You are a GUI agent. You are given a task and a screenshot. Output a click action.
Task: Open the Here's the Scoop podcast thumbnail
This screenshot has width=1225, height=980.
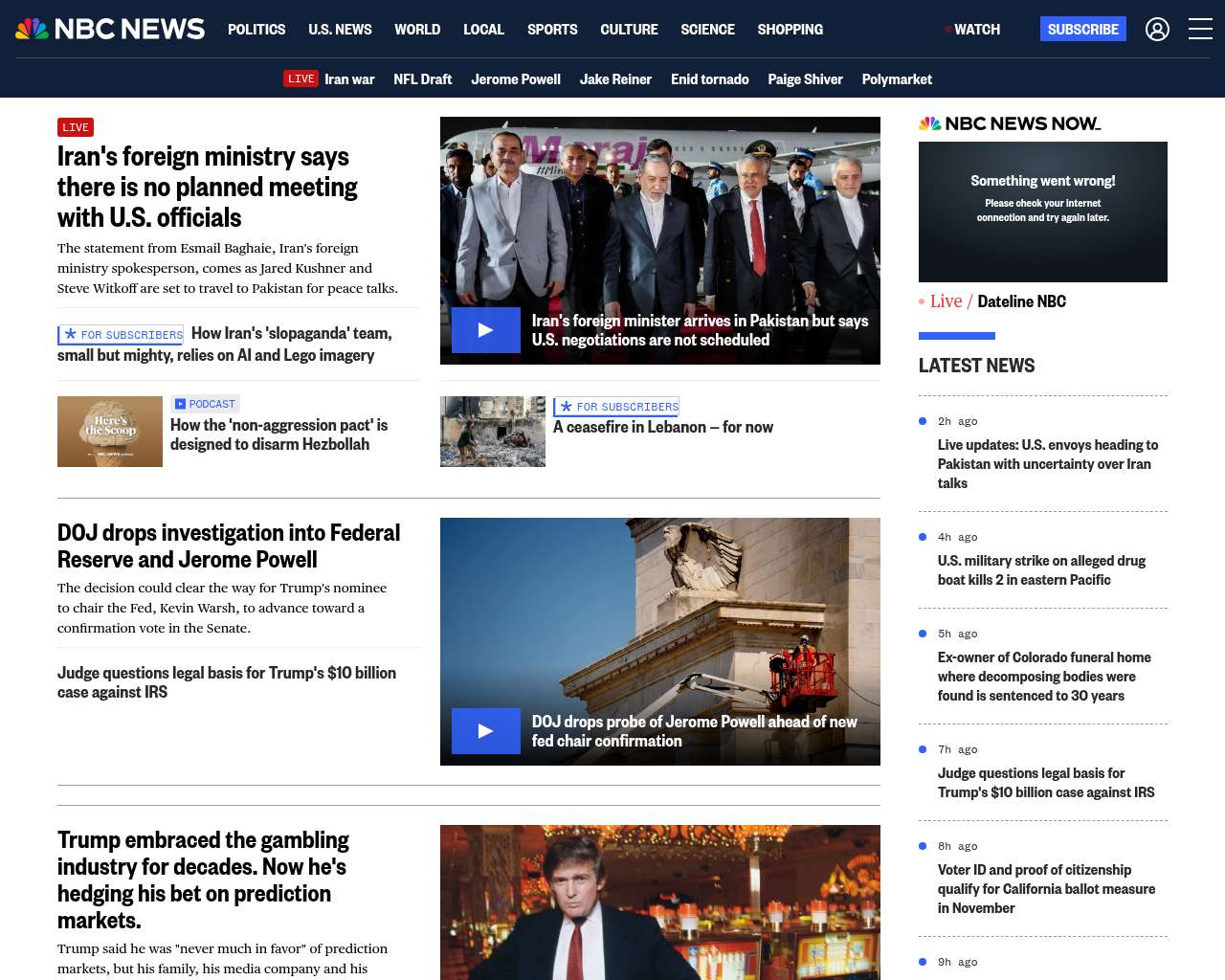[110, 432]
